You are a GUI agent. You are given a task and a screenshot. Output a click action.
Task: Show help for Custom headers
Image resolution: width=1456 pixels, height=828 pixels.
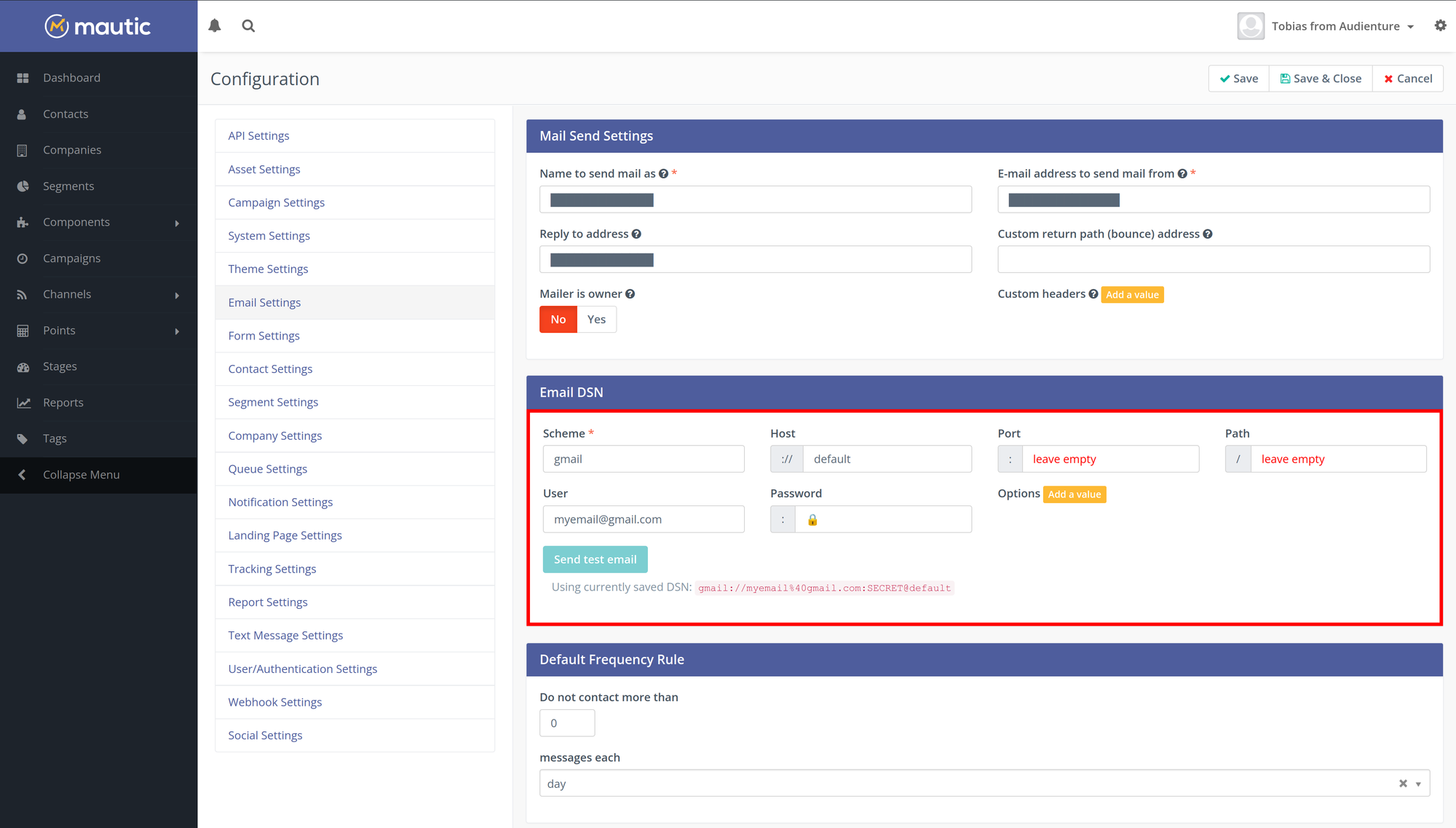(x=1093, y=294)
